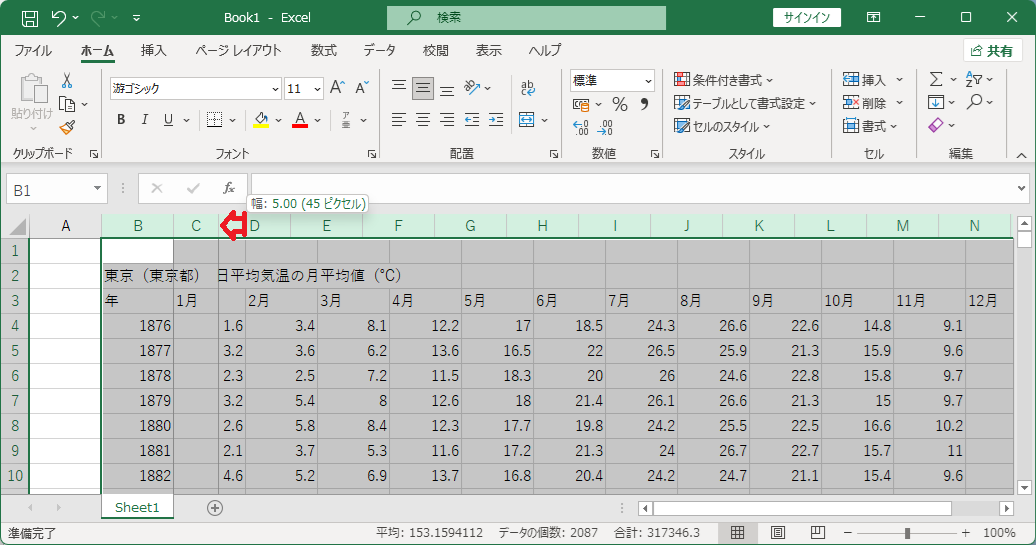The width and height of the screenshot is (1036, 545).
Task: Click the AutoSum sigma icon
Action: tap(936, 79)
